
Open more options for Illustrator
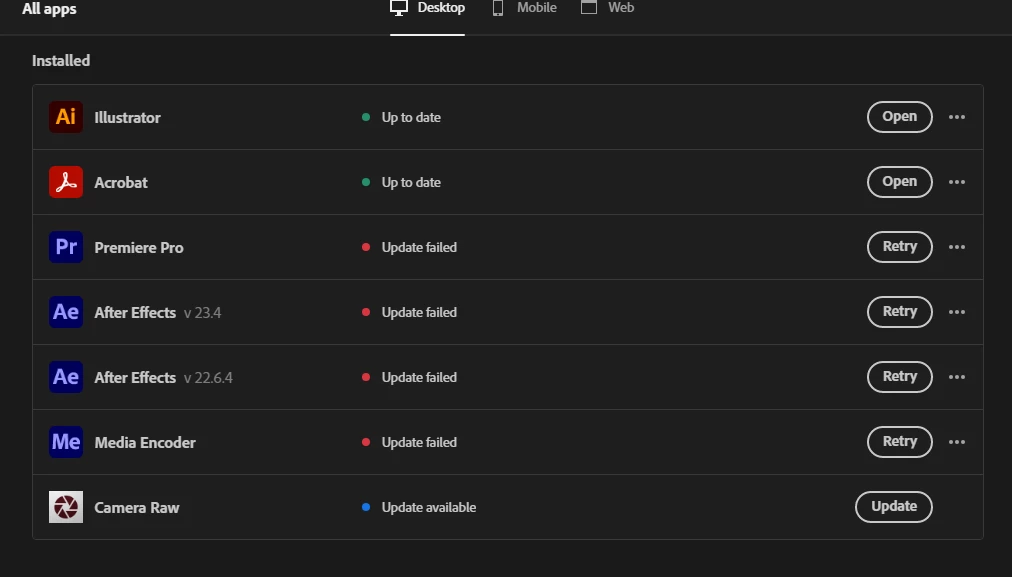(x=956, y=117)
